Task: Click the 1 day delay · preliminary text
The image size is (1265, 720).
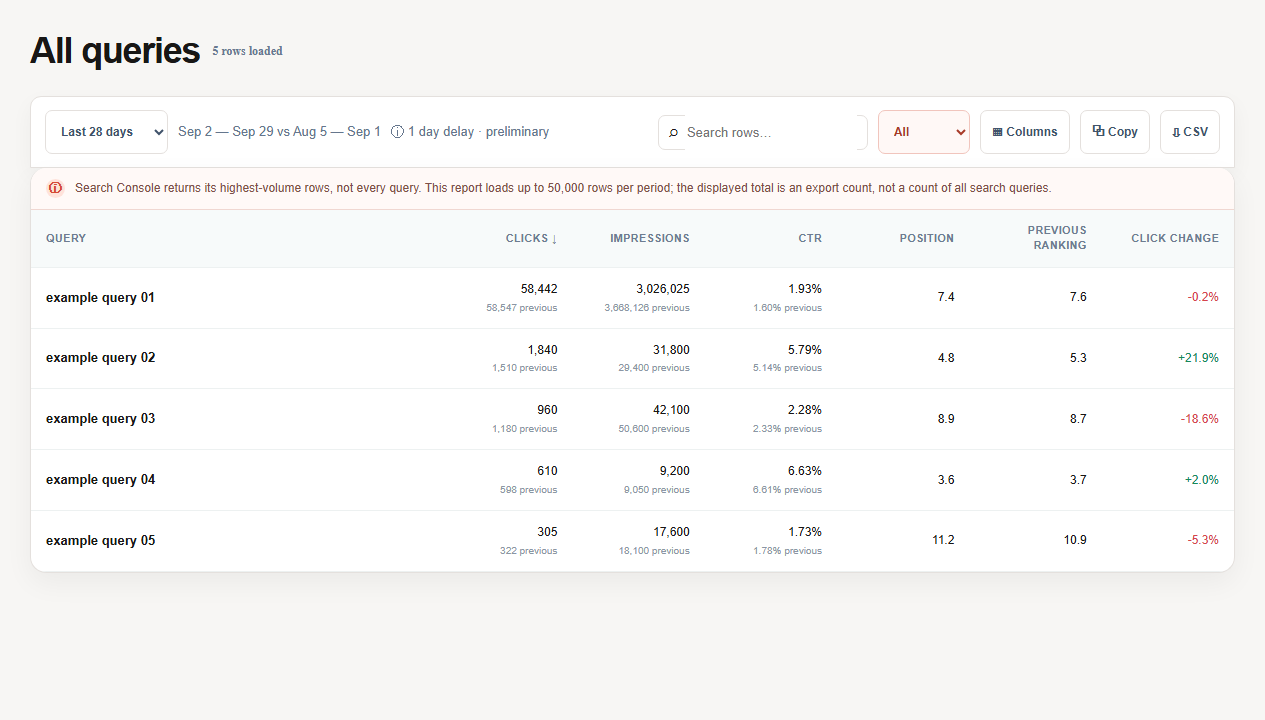Action: pos(478,132)
